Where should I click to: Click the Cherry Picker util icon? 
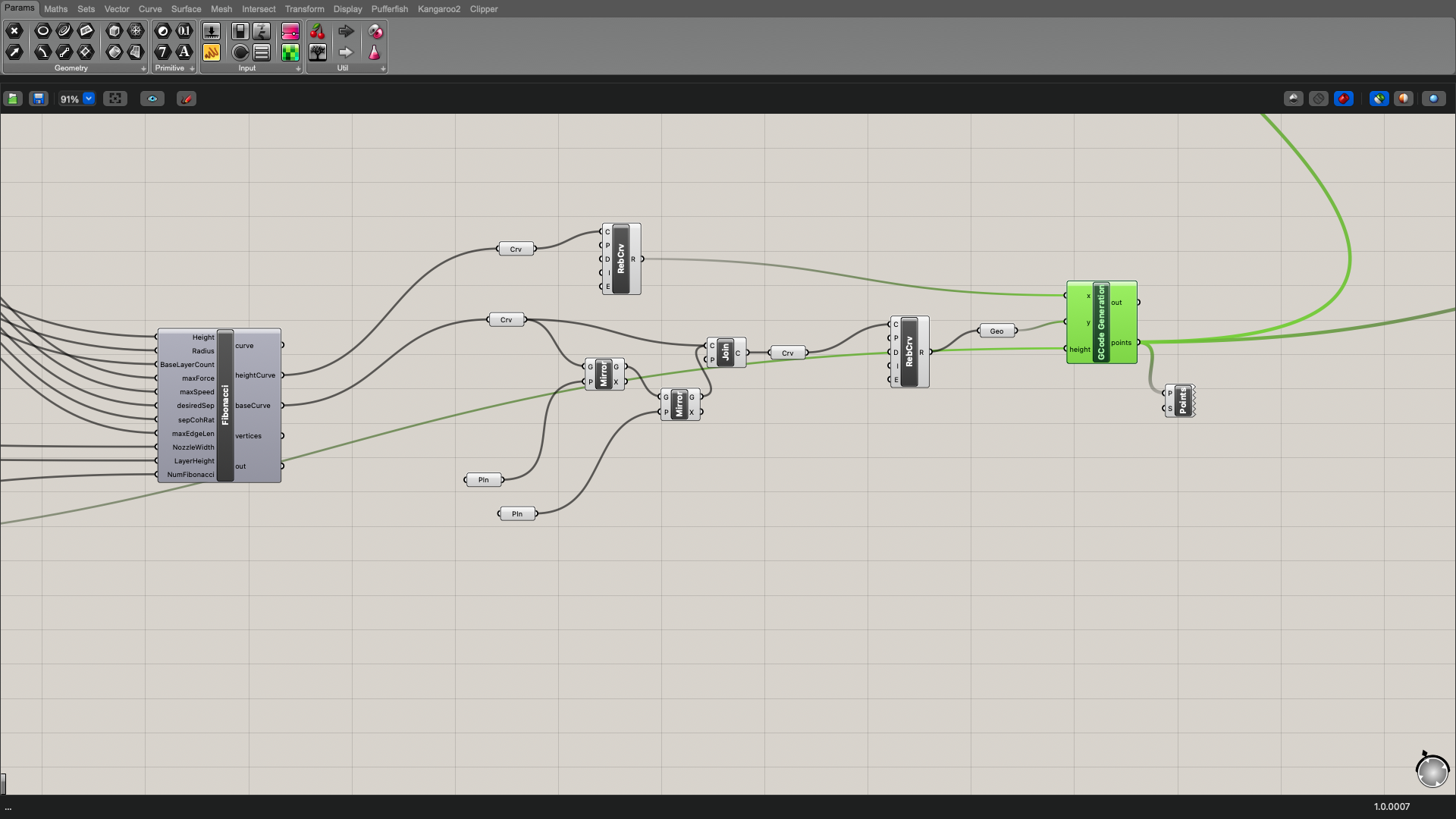pos(318,31)
